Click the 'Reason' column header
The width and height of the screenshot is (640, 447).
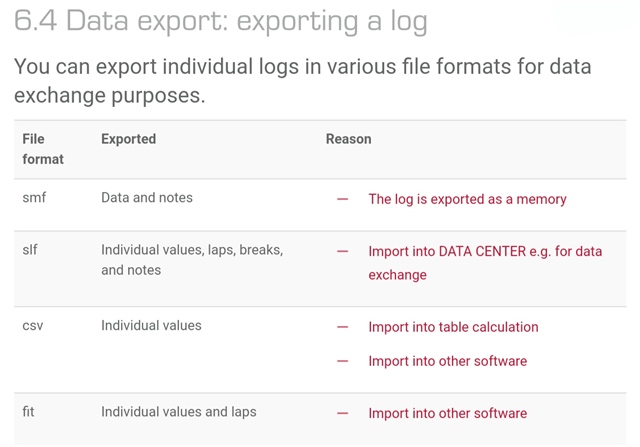click(x=349, y=139)
